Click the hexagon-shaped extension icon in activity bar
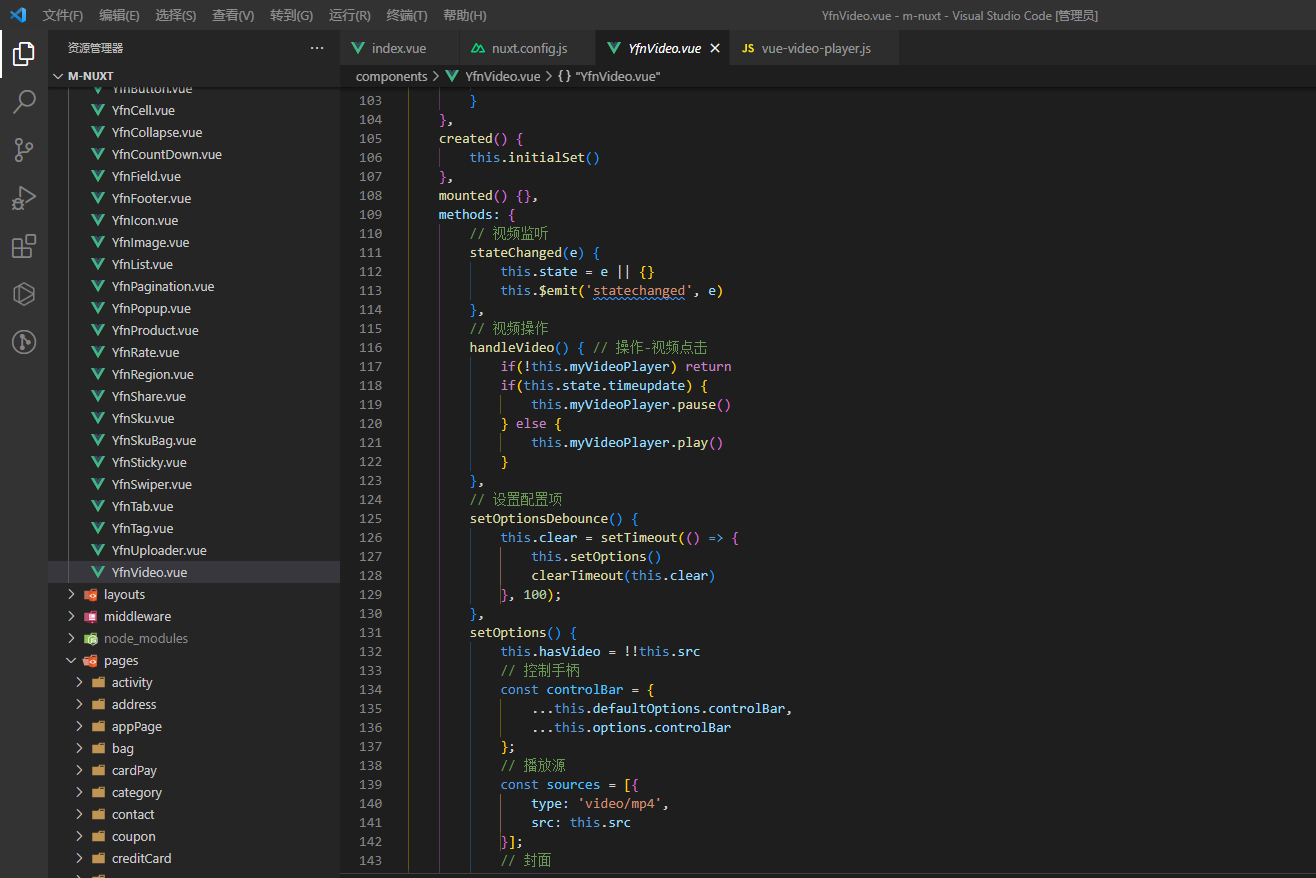This screenshot has height=878, width=1316. pos(24,294)
